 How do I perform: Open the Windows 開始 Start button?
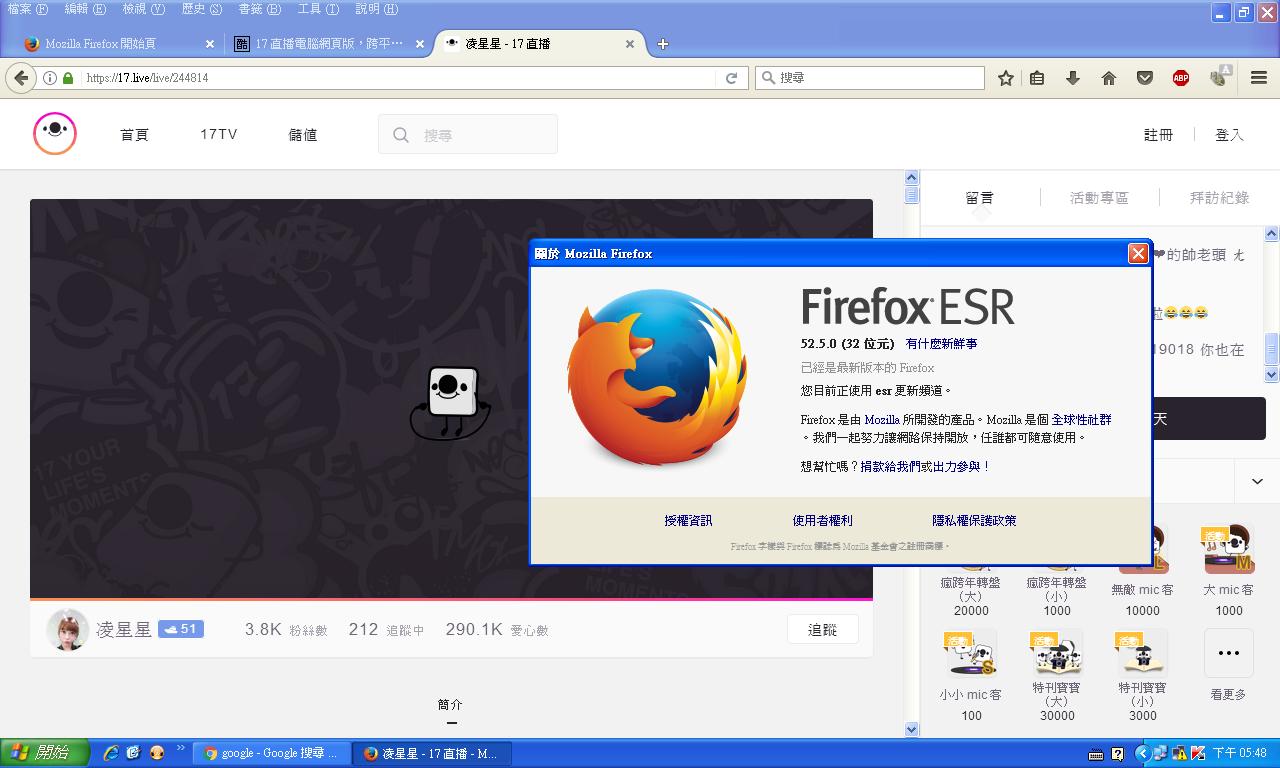pyautogui.click(x=45, y=753)
